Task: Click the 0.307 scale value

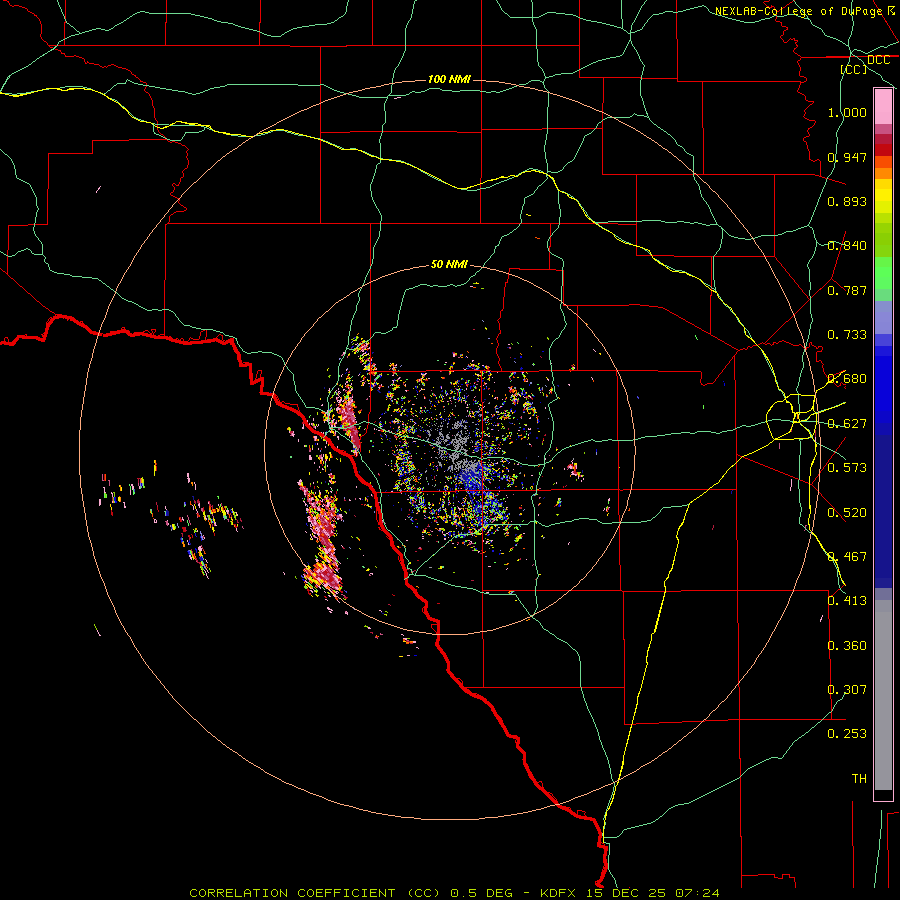Action: click(x=847, y=690)
